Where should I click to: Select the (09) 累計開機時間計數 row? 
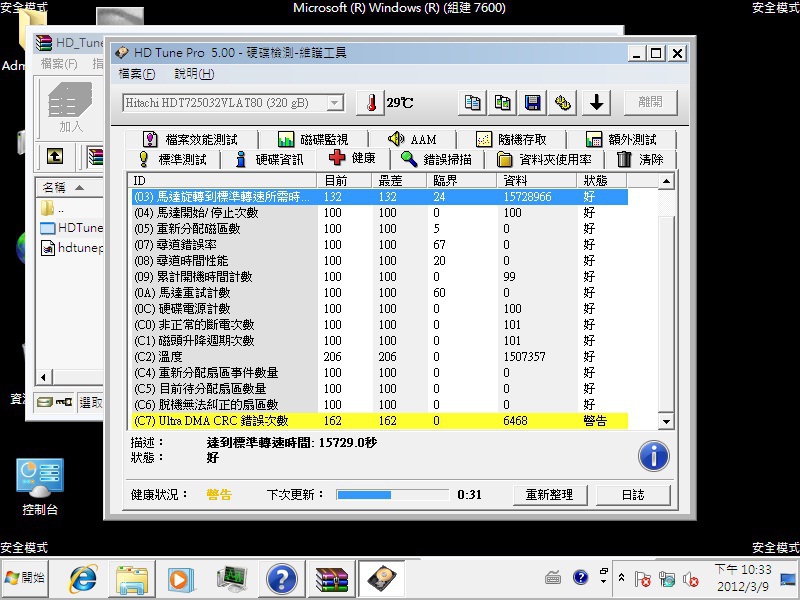click(x=380, y=277)
